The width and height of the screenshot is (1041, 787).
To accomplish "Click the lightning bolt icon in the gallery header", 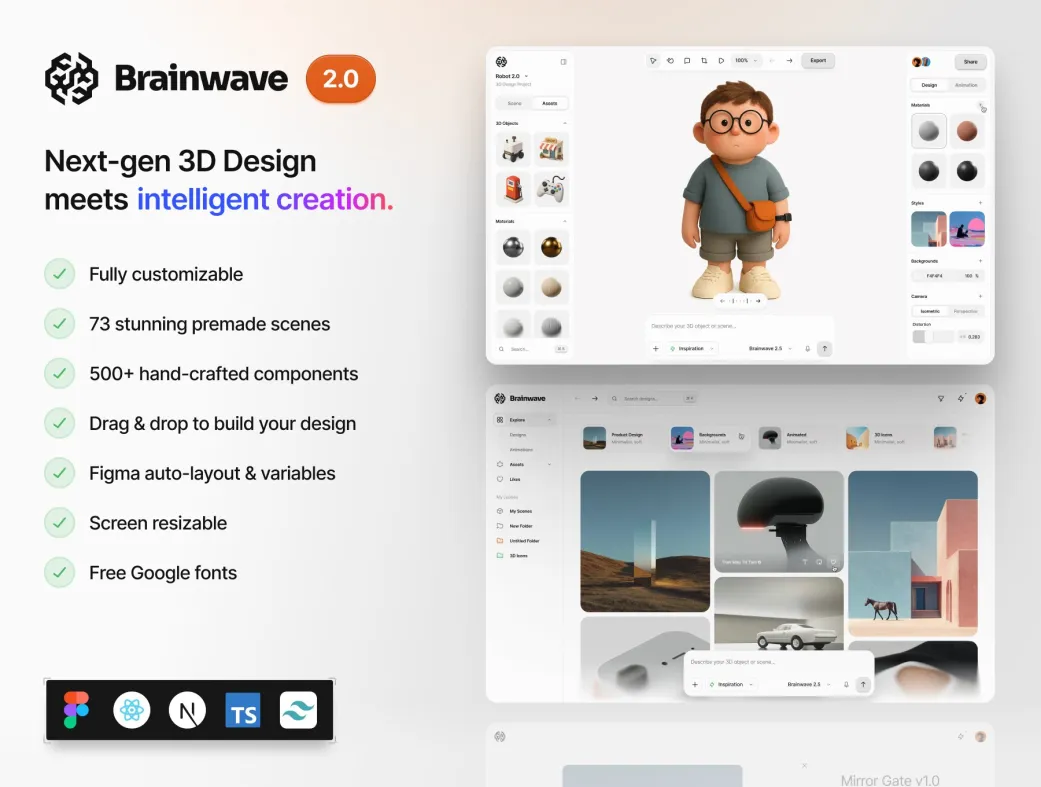I will (x=961, y=398).
